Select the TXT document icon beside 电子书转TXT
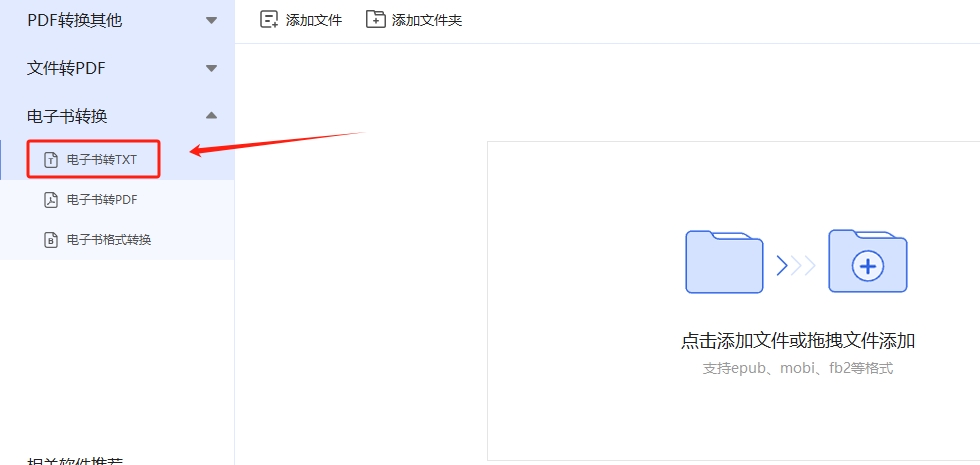Screen dimensions: 980x465 (x=51, y=160)
